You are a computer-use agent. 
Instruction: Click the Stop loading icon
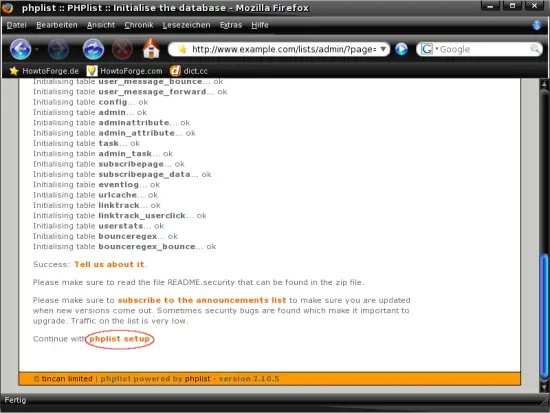pos(122,49)
